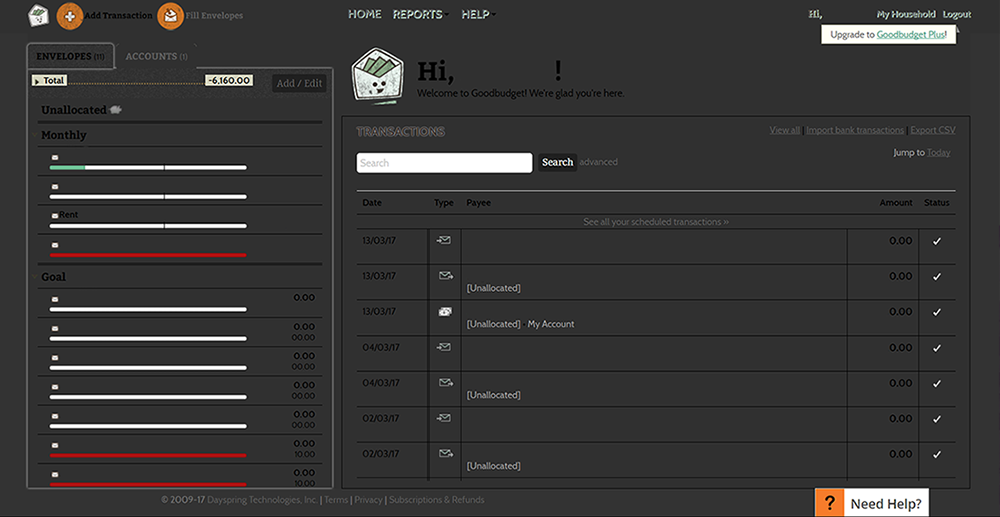Click the orange Fill Envelopes icon

coord(170,15)
